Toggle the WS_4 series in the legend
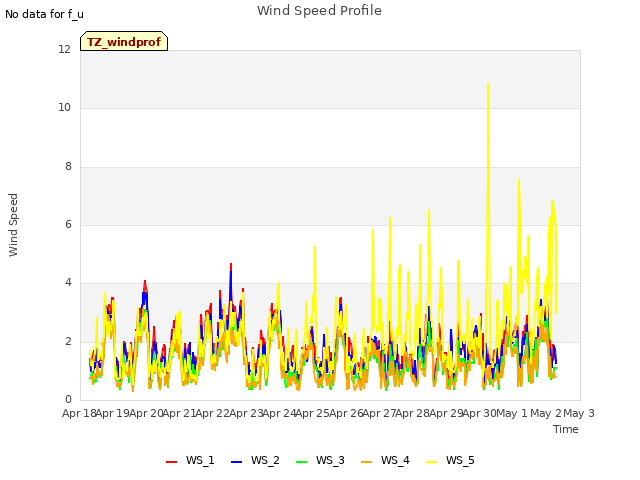 [x=385, y=460]
